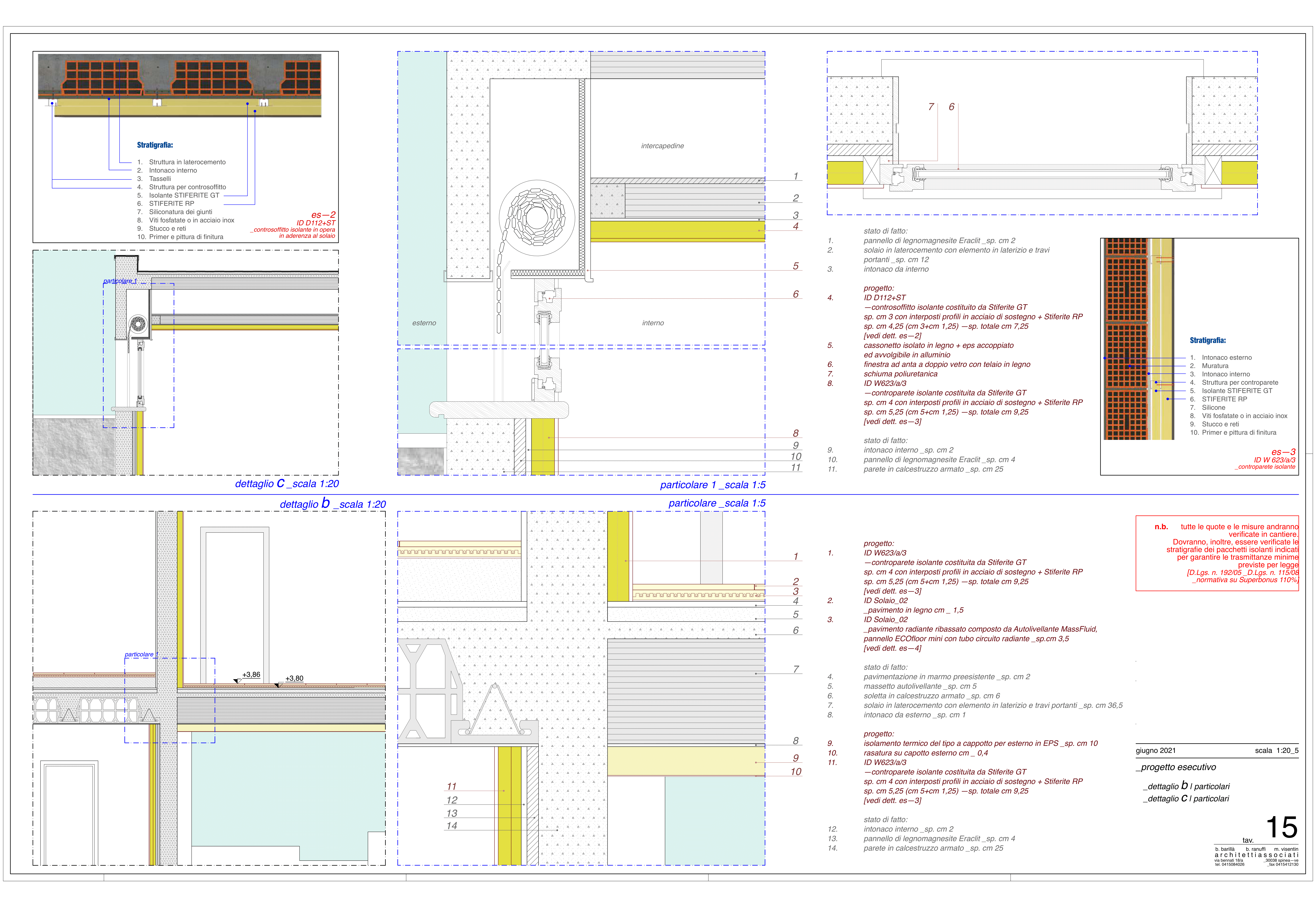Select the "m. visentin" name
The width and height of the screenshot is (1316, 907).
pyautogui.click(x=1286, y=849)
